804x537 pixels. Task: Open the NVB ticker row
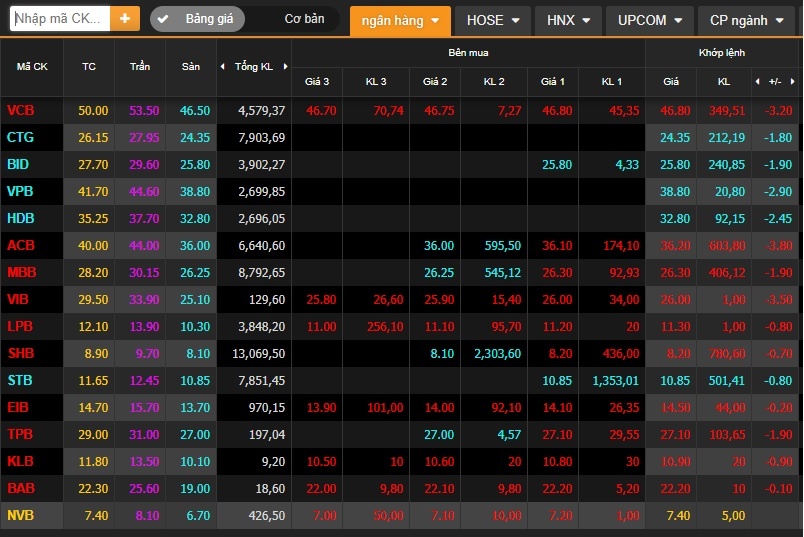[21, 516]
